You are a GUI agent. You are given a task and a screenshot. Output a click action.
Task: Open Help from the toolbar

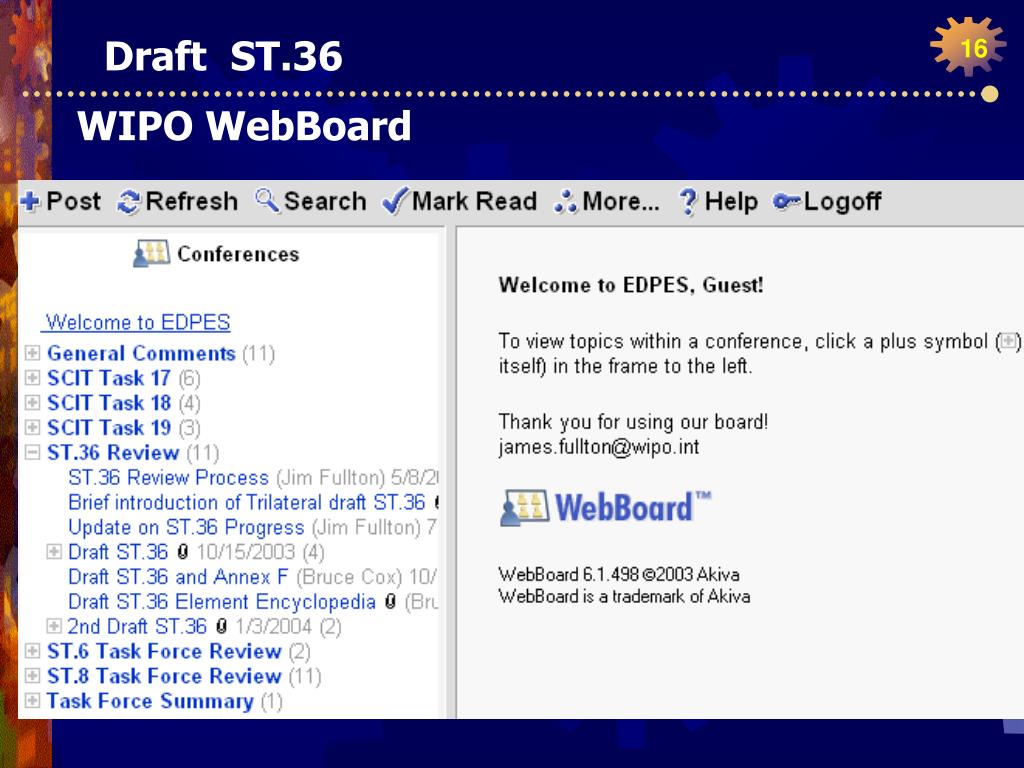[731, 201]
